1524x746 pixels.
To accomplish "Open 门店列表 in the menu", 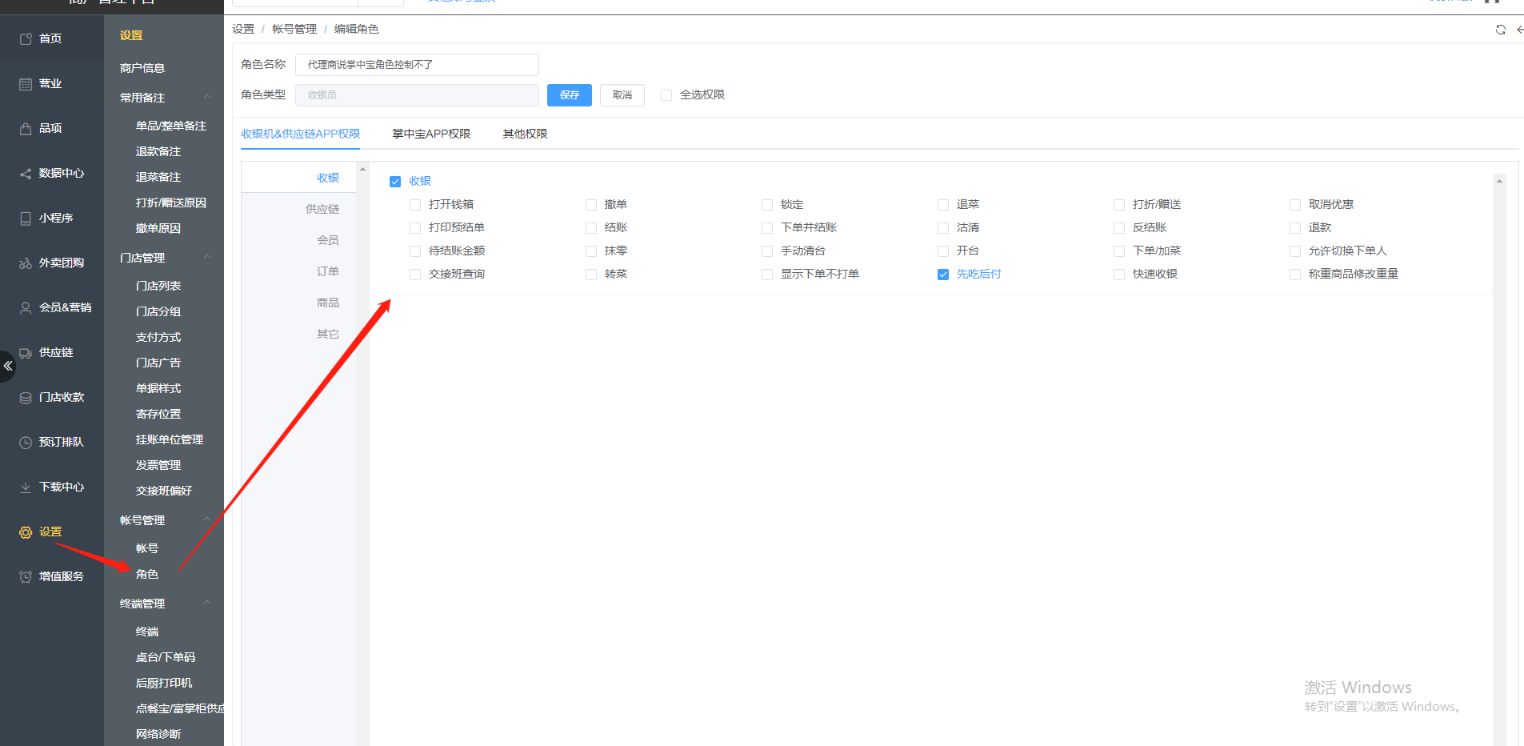I will click(158, 286).
